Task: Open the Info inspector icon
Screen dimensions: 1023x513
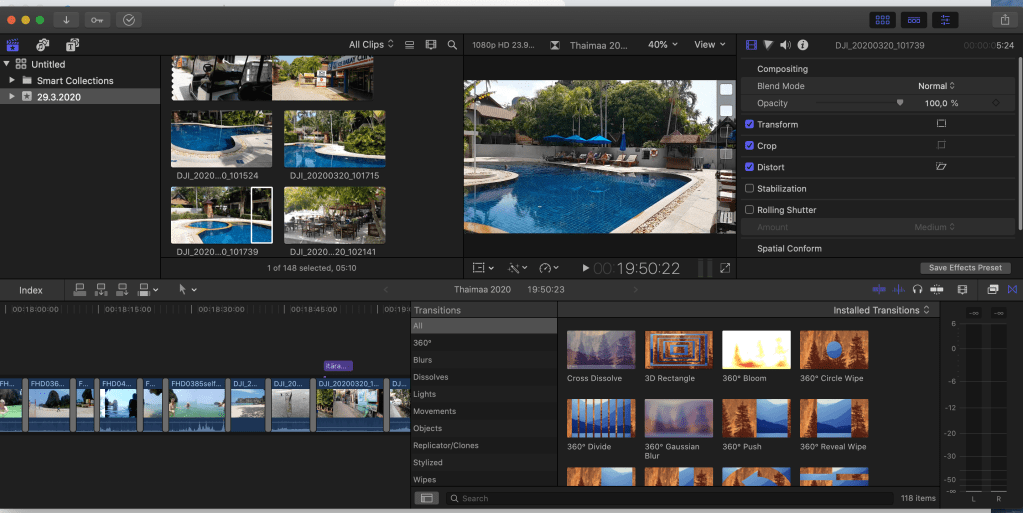Action: [x=802, y=45]
